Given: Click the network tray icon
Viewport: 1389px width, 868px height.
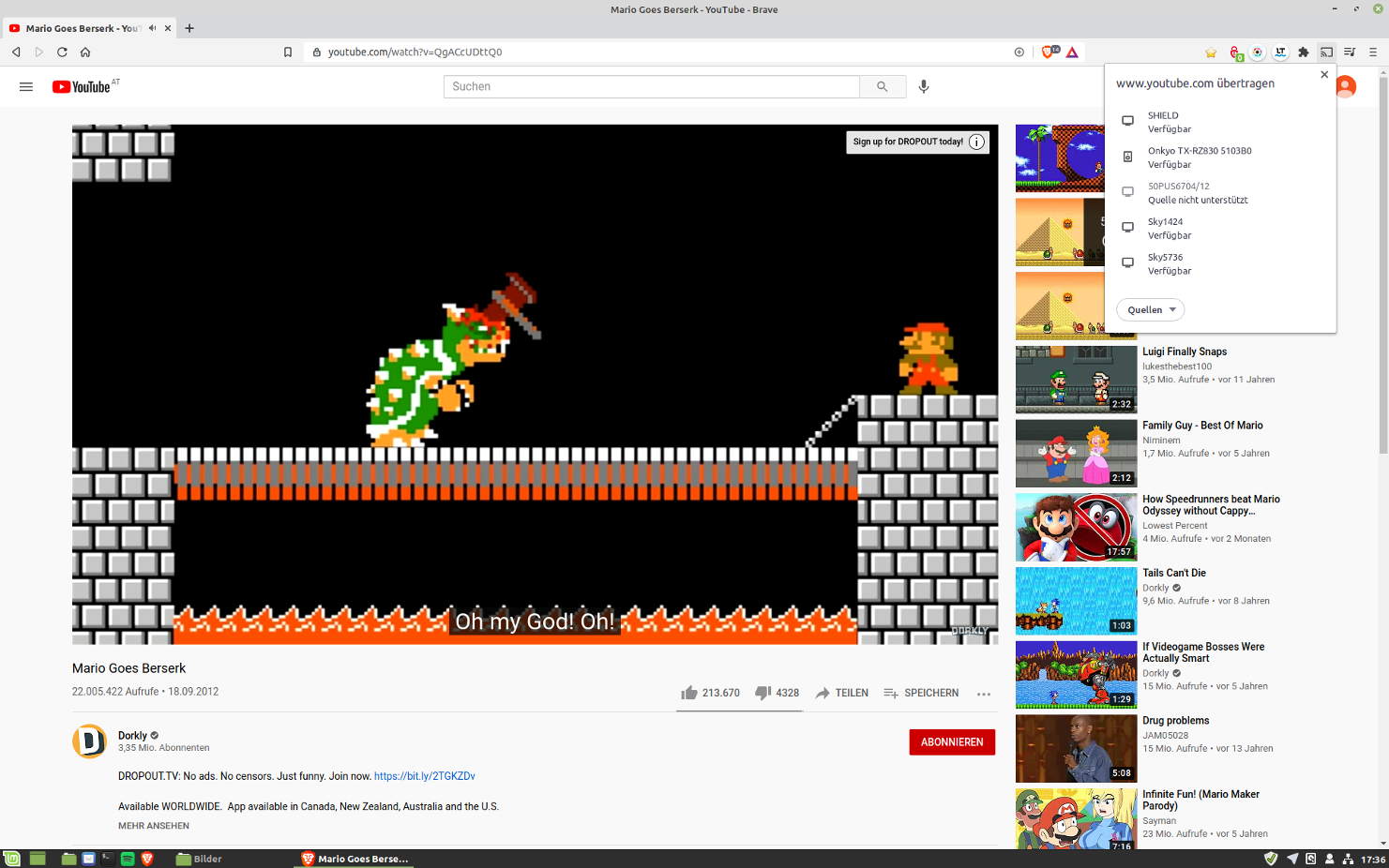Looking at the screenshot, I should pos(1348,859).
